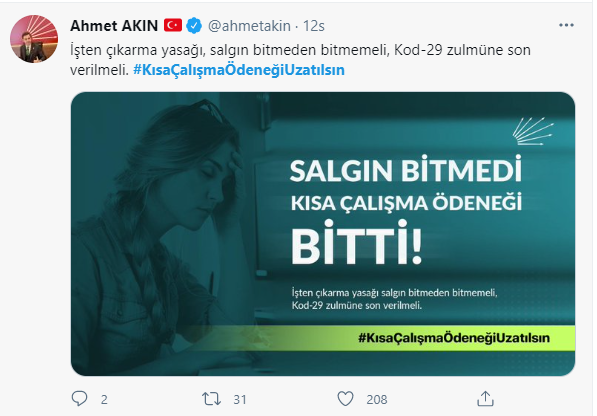The width and height of the screenshot is (597, 416).
Task: Click the party logo inside the image
Action: (x=533, y=131)
